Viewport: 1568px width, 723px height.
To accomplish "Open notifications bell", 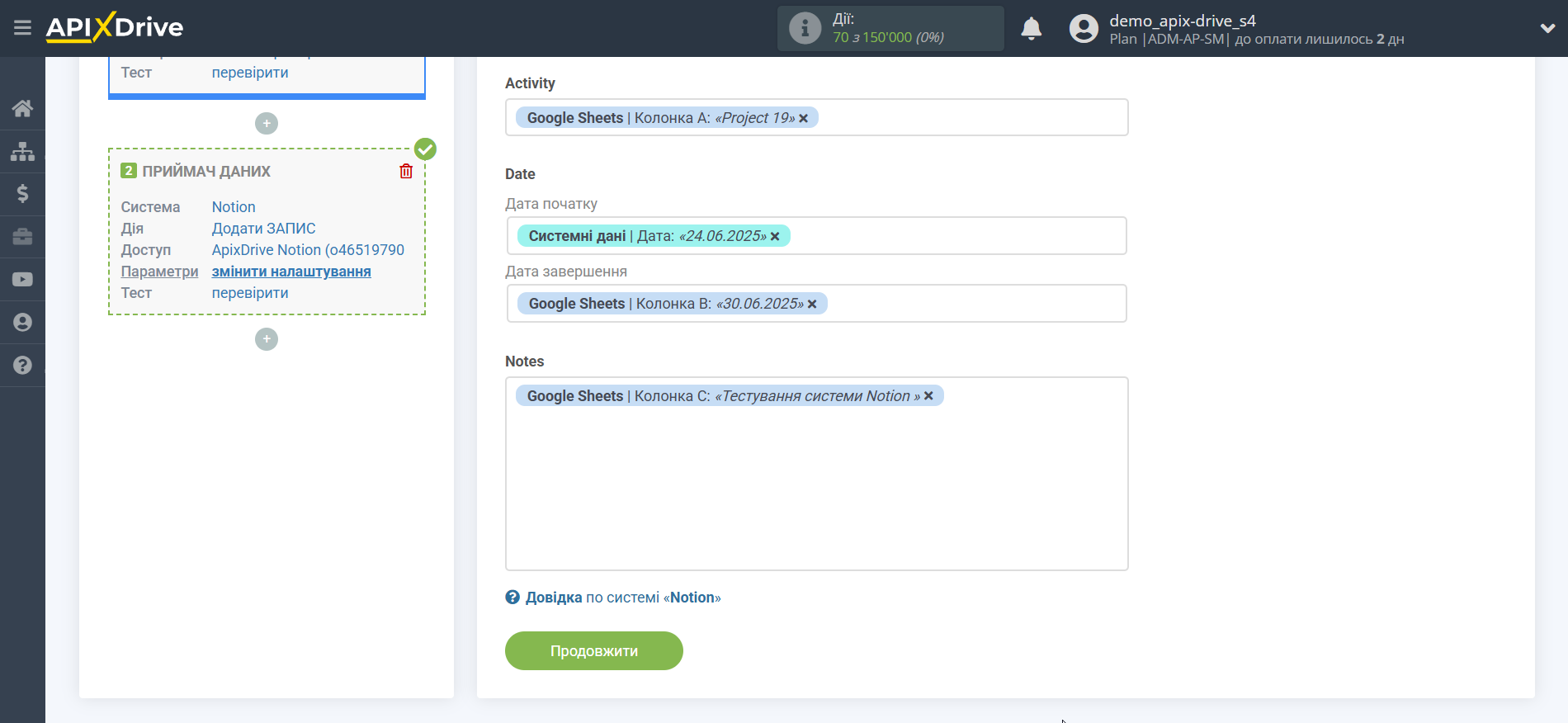I will pyautogui.click(x=1031, y=29).
